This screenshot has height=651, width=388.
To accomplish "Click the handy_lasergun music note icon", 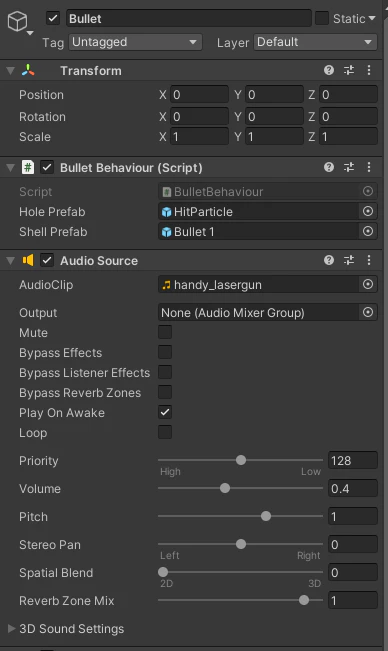I will (x=166, y=285).
